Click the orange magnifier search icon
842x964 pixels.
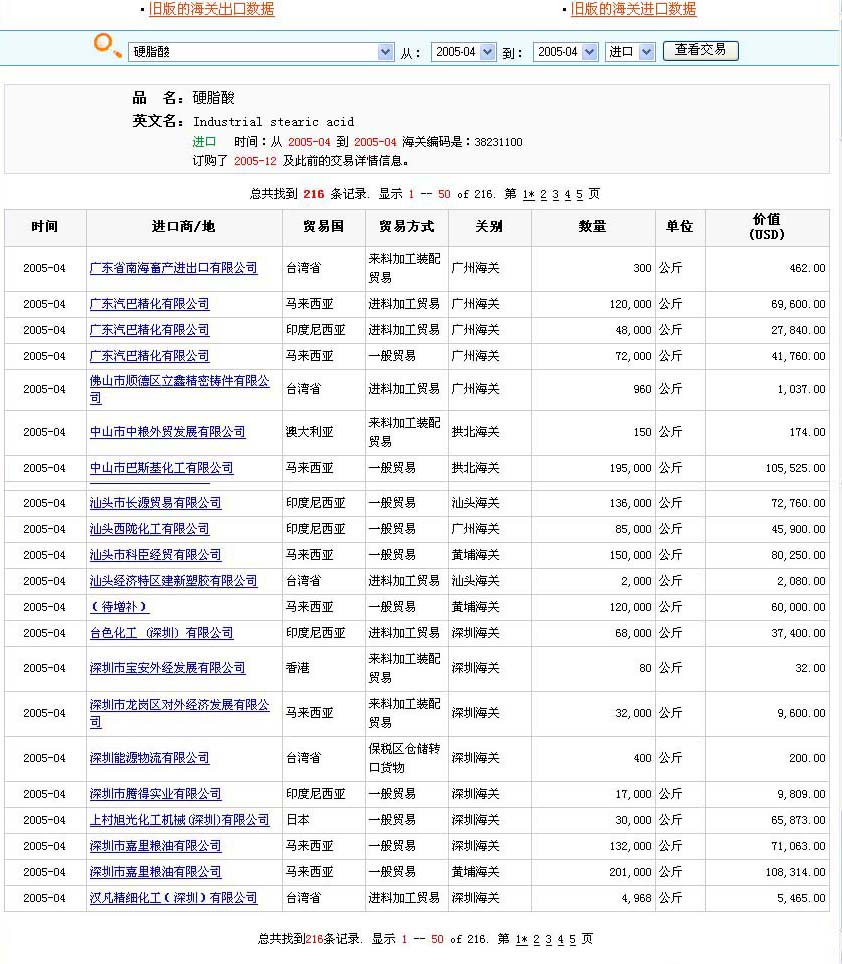coord(108,46)
